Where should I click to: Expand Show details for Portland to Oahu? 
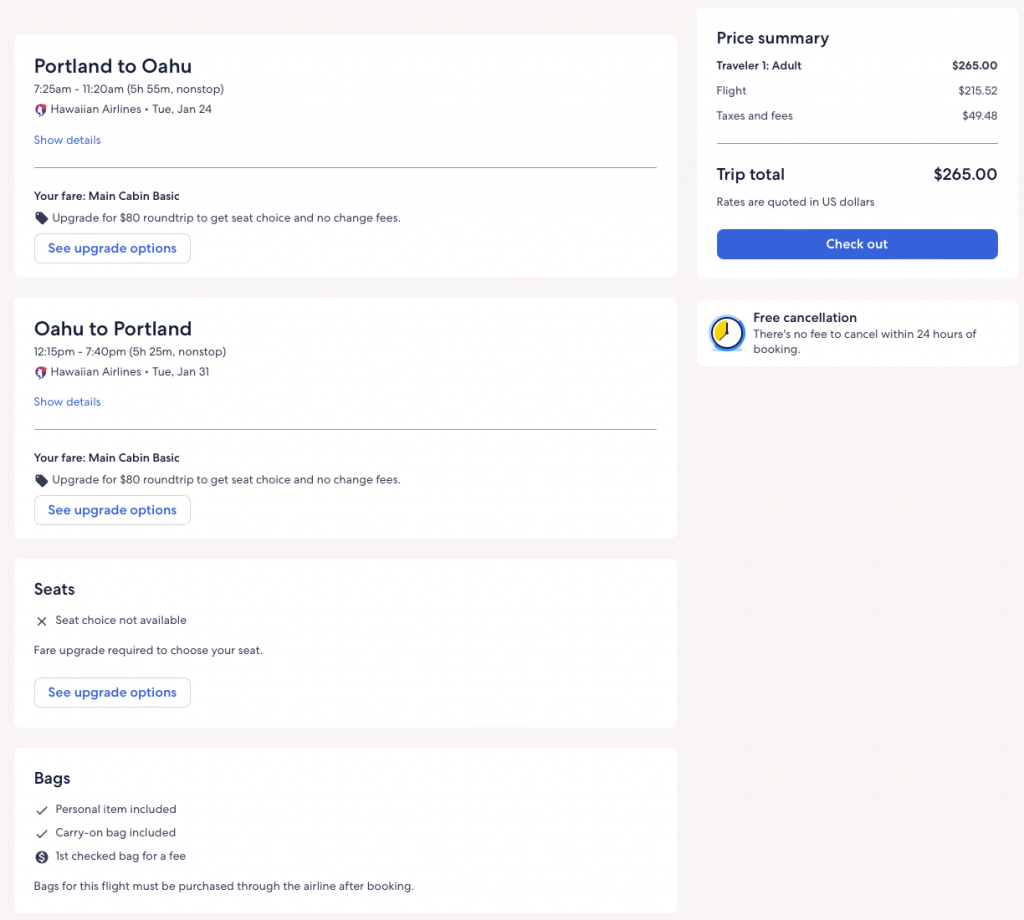67,140
